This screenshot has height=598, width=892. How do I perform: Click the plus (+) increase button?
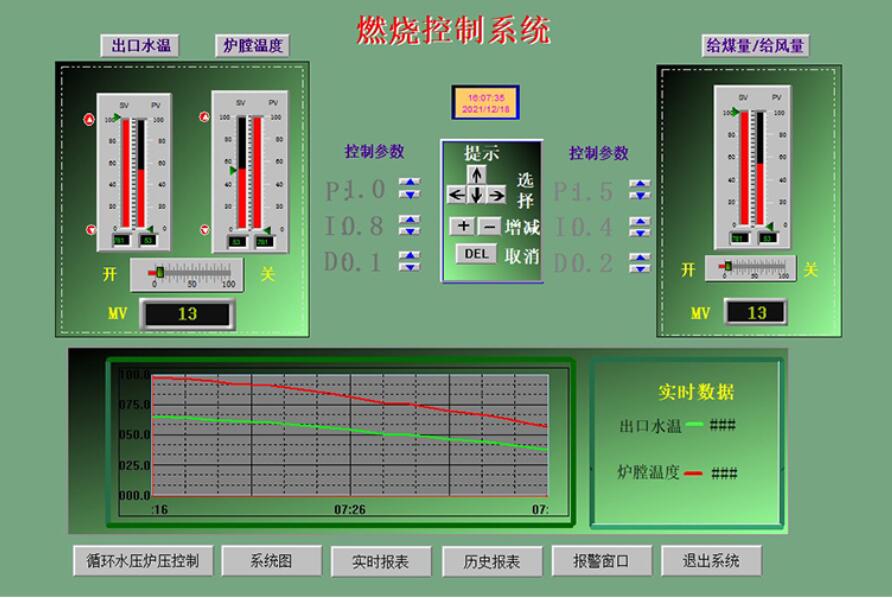[x=463, y=226]
